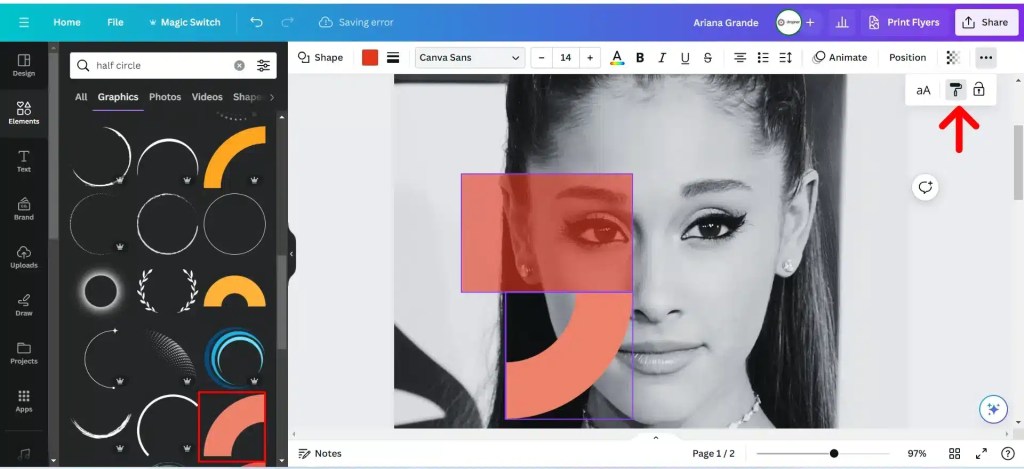1024x469 pixels.
Task: Toggle underline text formatting
Action: [x=686, y=58]
